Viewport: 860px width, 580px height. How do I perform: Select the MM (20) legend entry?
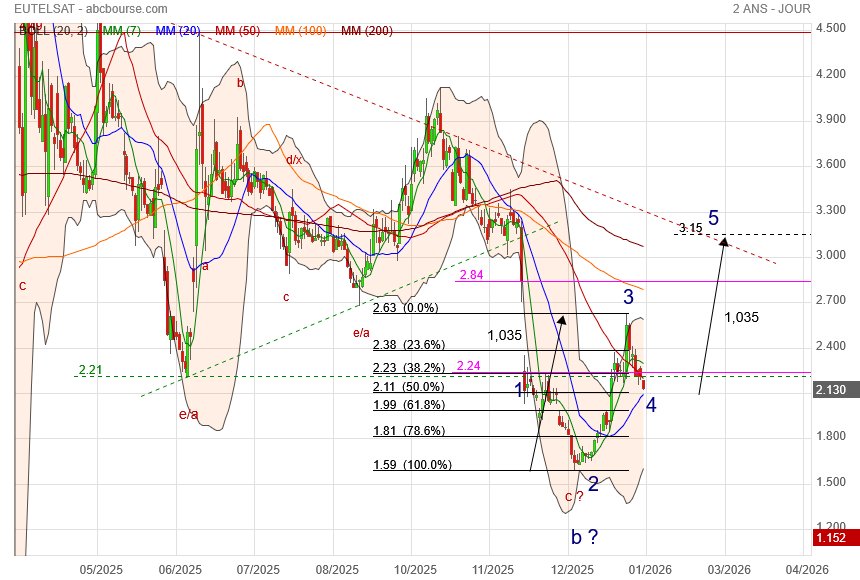(x=178, y=31)
